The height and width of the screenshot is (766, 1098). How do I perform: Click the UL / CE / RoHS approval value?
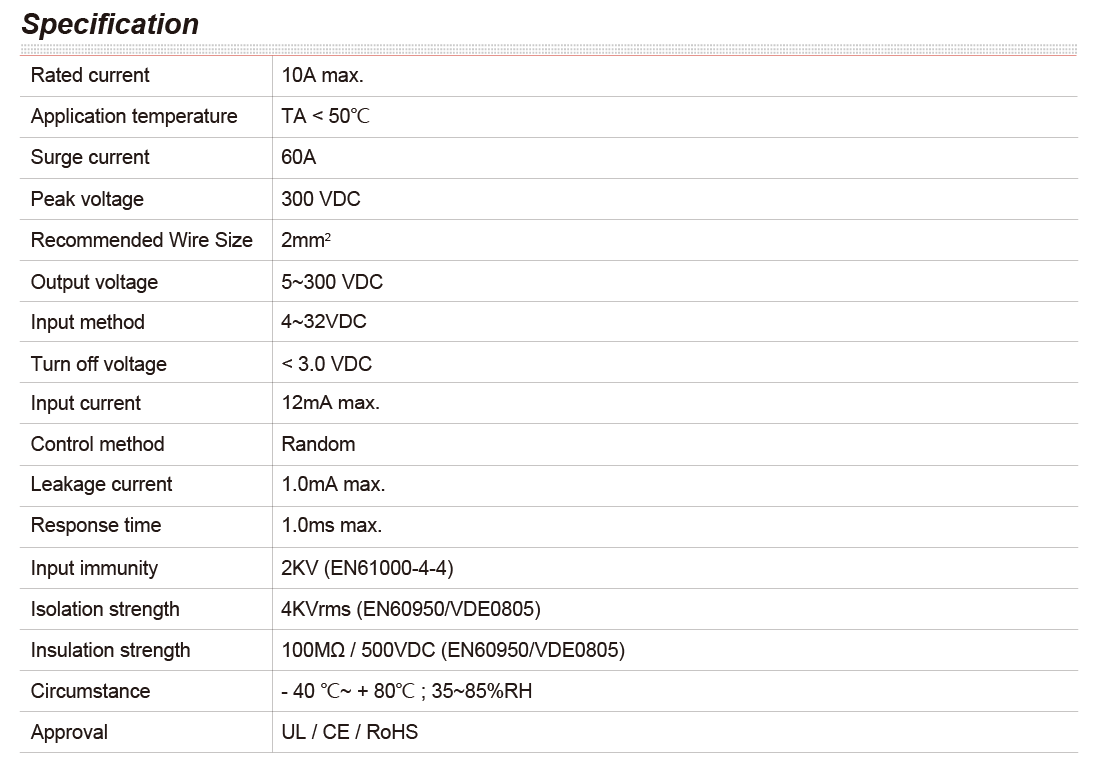[350, 732]
